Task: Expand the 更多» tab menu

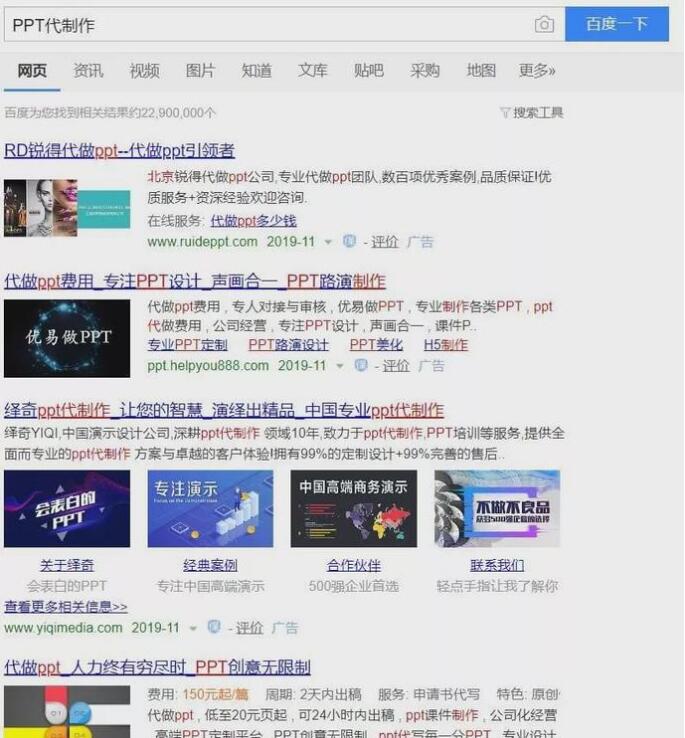Action: pos(537,70)
